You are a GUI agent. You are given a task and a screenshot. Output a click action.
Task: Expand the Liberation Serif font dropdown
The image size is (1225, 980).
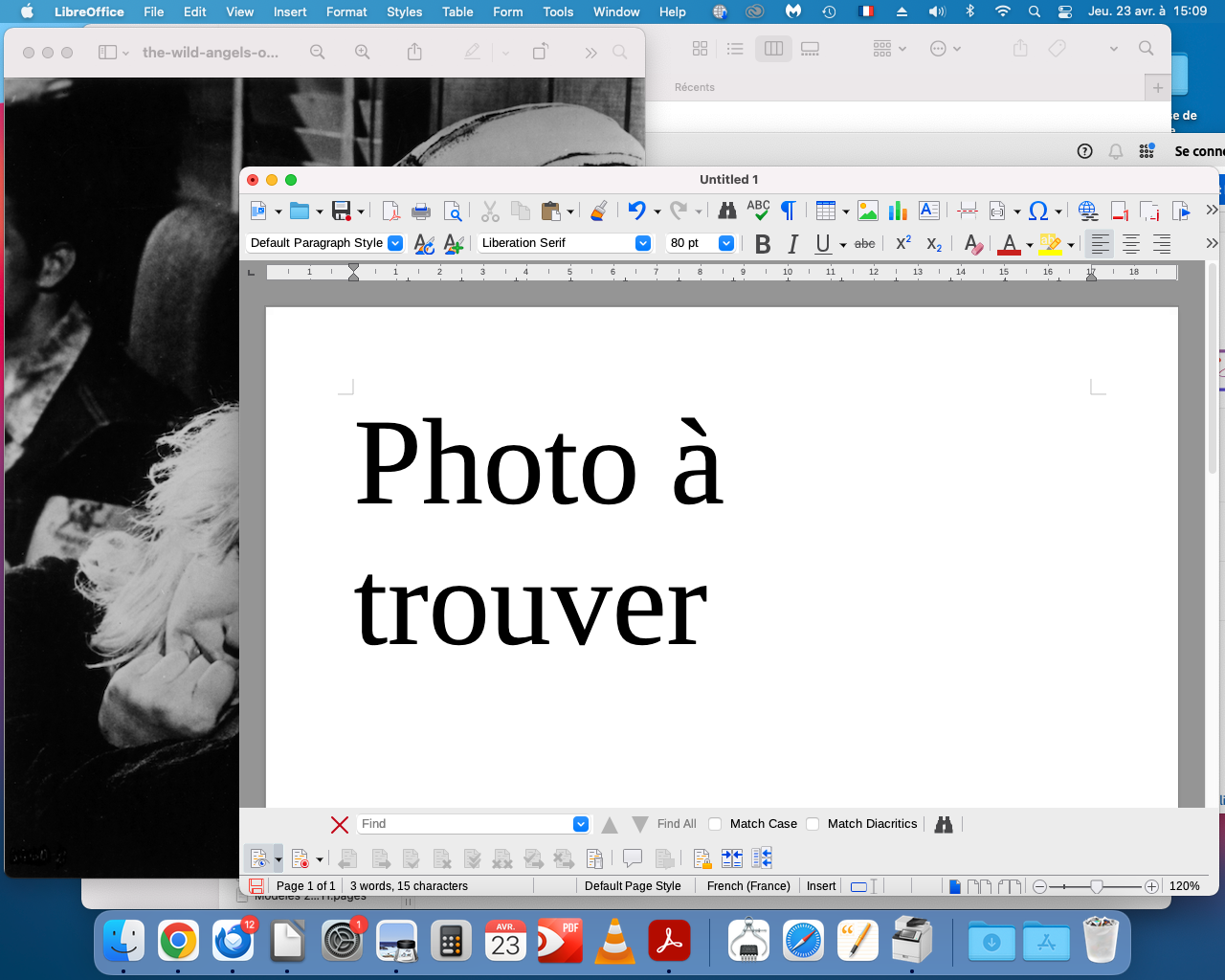click(643, 243)
